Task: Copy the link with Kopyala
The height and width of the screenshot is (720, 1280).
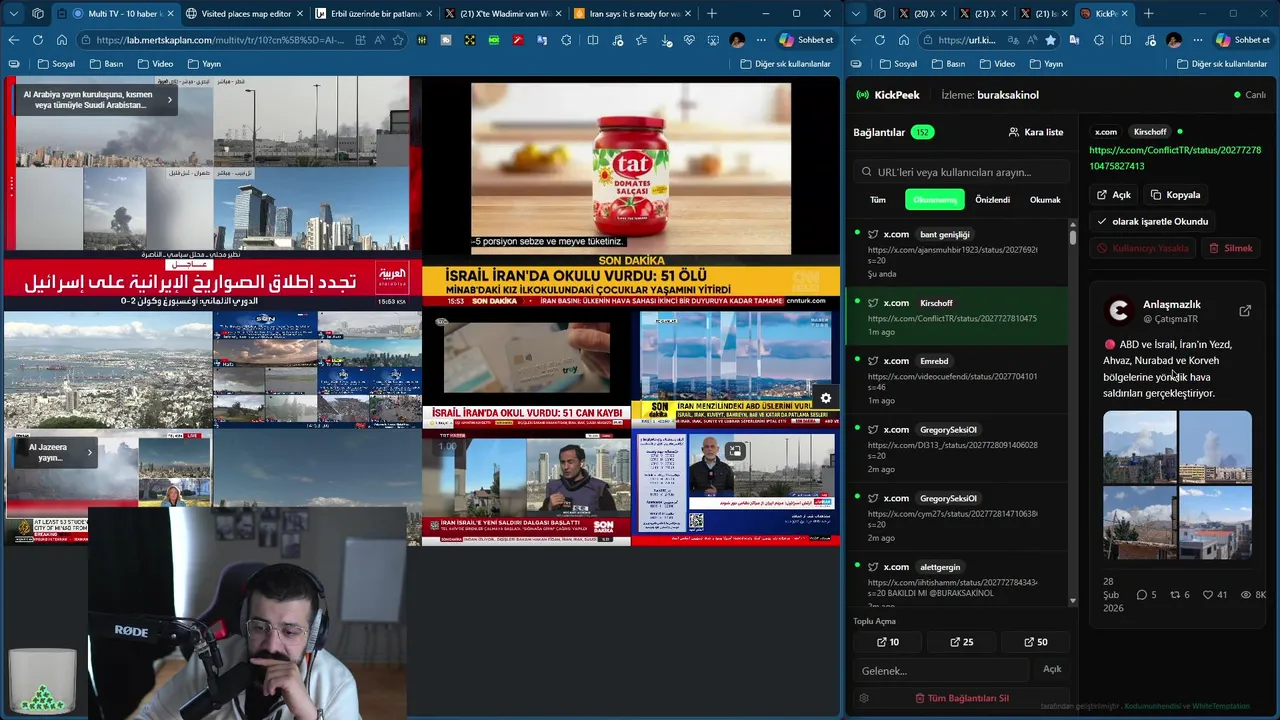Action: click(x=1175, y=195)
